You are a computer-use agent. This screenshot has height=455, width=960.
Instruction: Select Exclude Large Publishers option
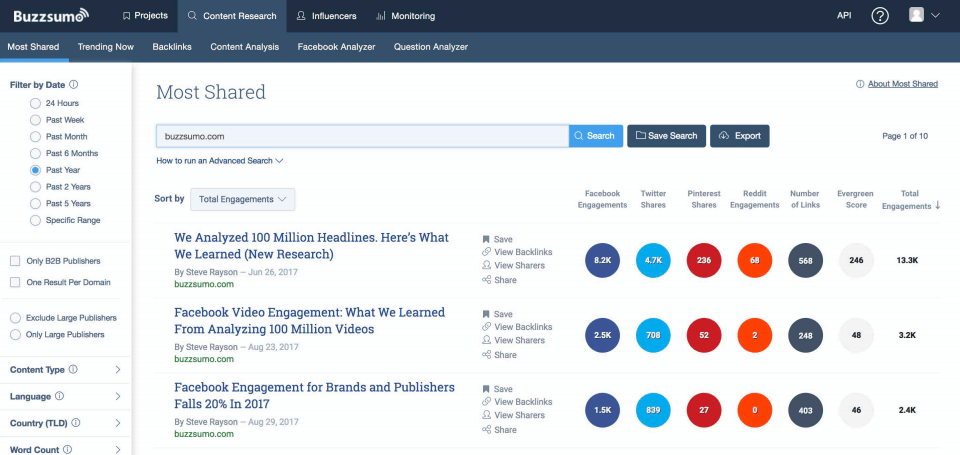click(x=15, y=318)
